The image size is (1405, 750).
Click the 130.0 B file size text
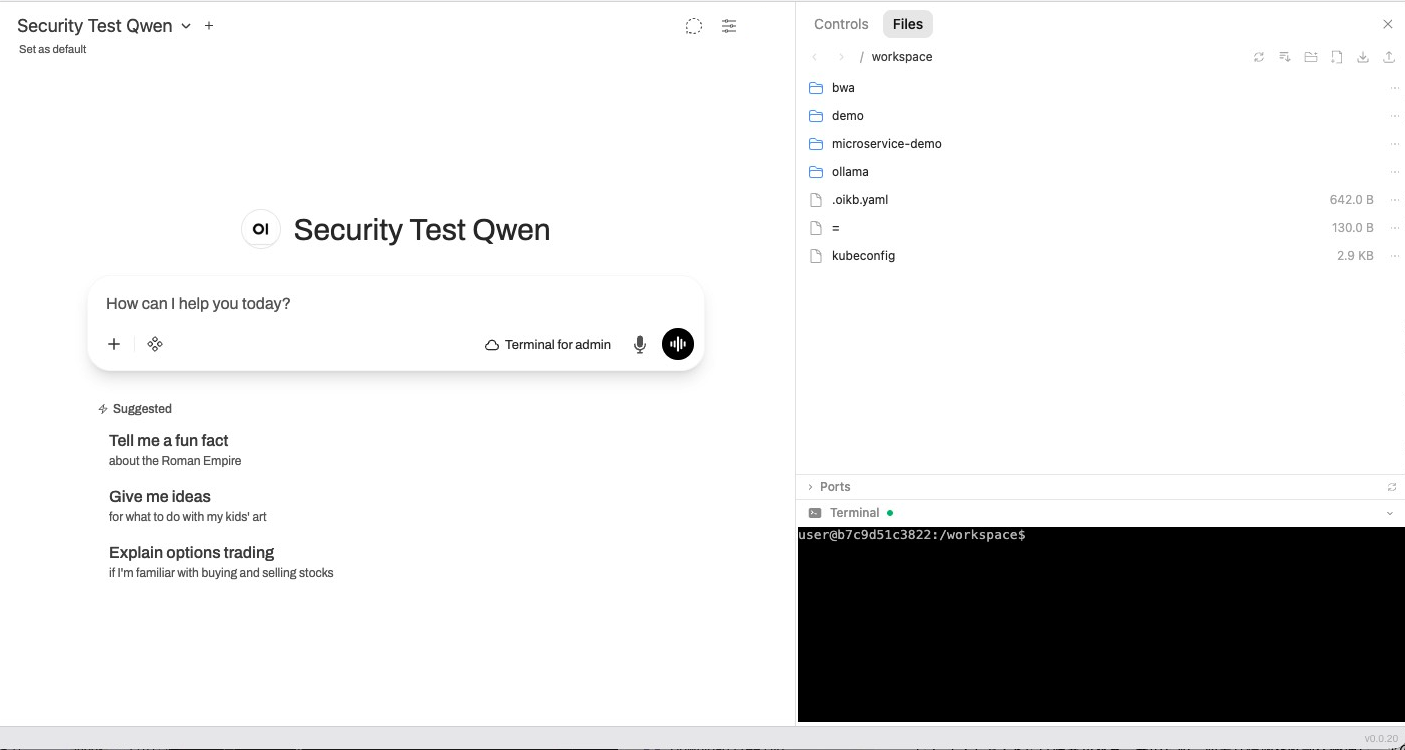1352,228
